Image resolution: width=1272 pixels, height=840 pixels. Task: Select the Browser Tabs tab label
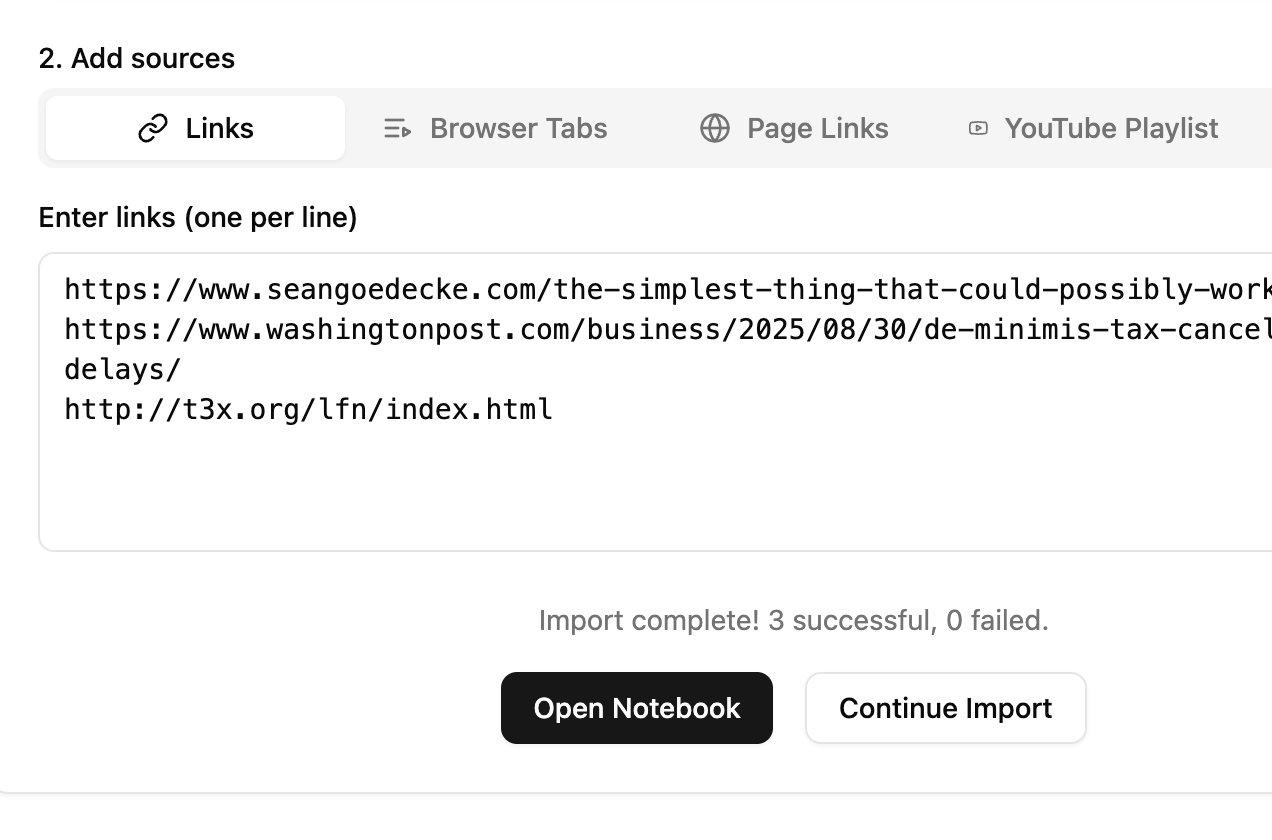(518, 129)
